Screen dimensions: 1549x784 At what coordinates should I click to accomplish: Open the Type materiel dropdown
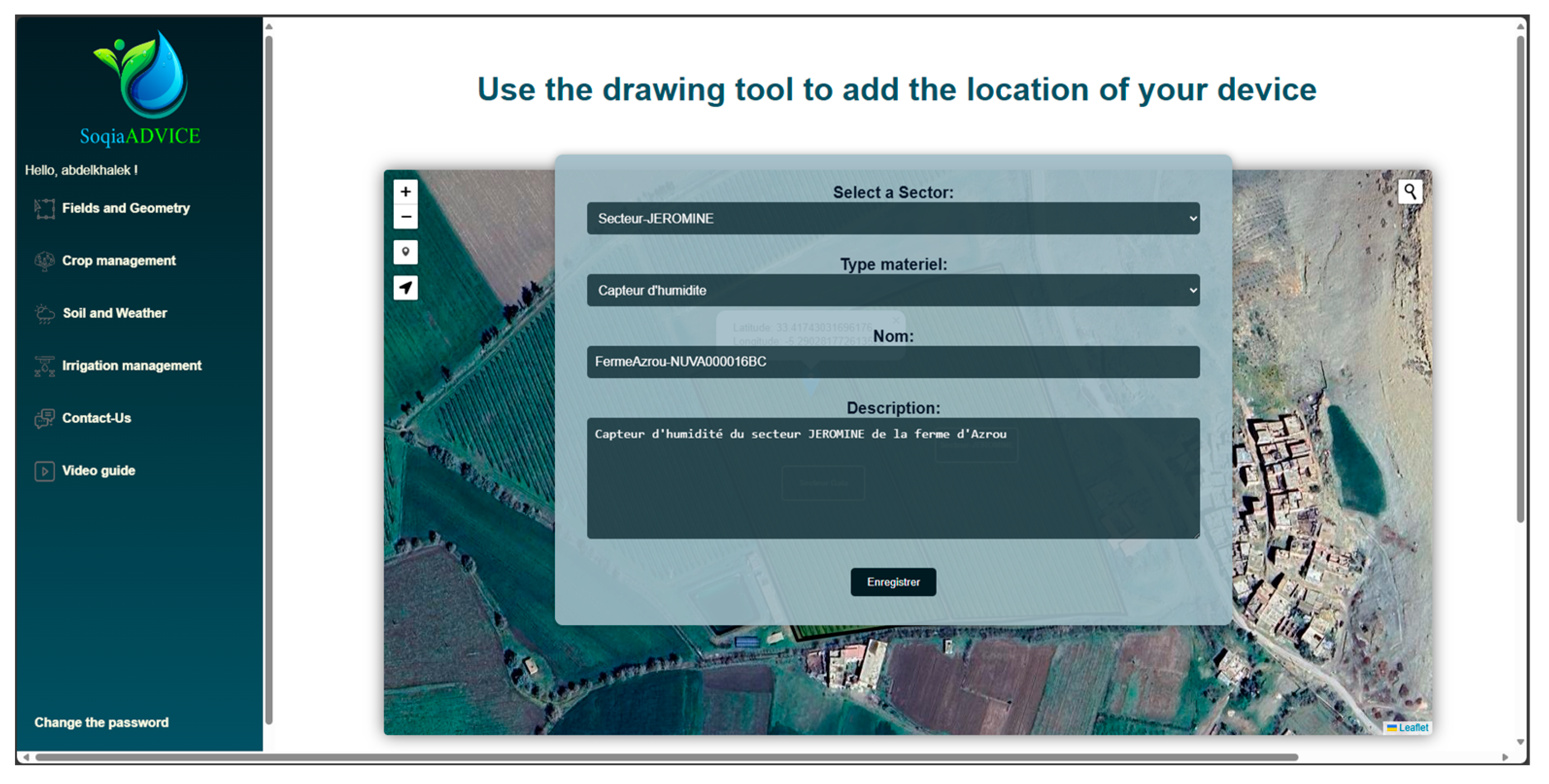892,290
